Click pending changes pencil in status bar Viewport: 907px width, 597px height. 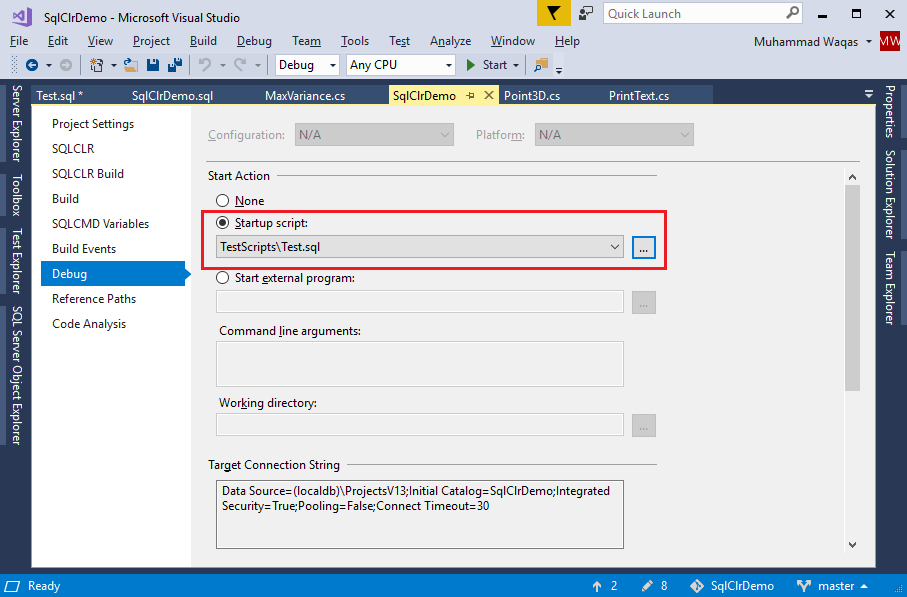click(647, 586)
